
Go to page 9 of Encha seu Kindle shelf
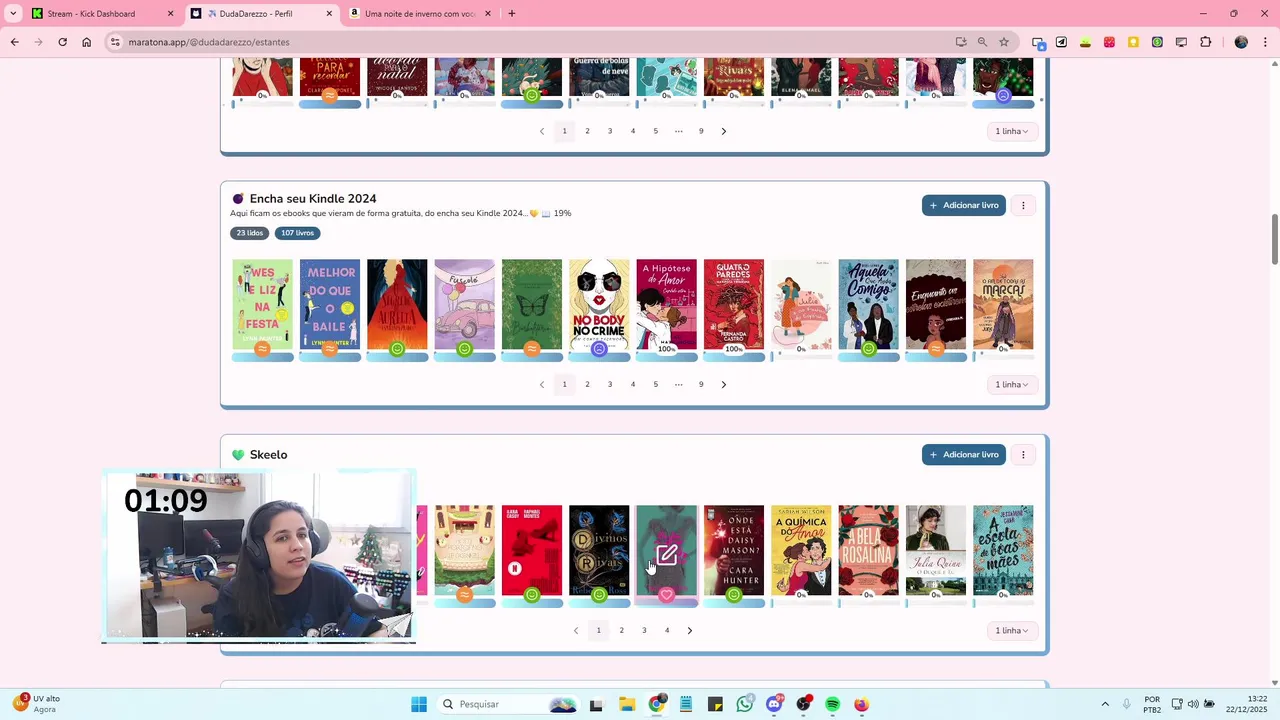click(701, 384)
